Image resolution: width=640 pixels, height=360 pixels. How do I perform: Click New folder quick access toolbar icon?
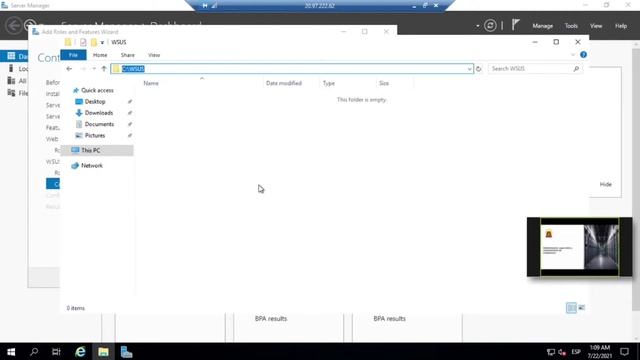pos(94,42)
